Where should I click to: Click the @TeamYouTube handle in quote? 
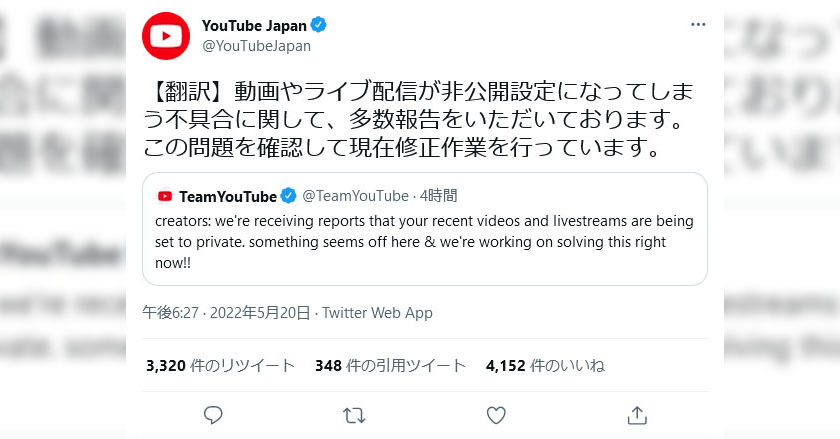[x=355, y=196]
